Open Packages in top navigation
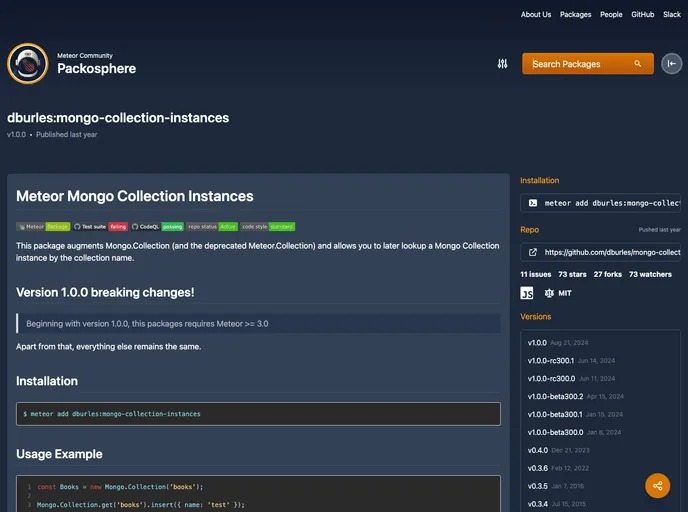The height and width of the screenshot is (512, 688). tap(575, 14)
